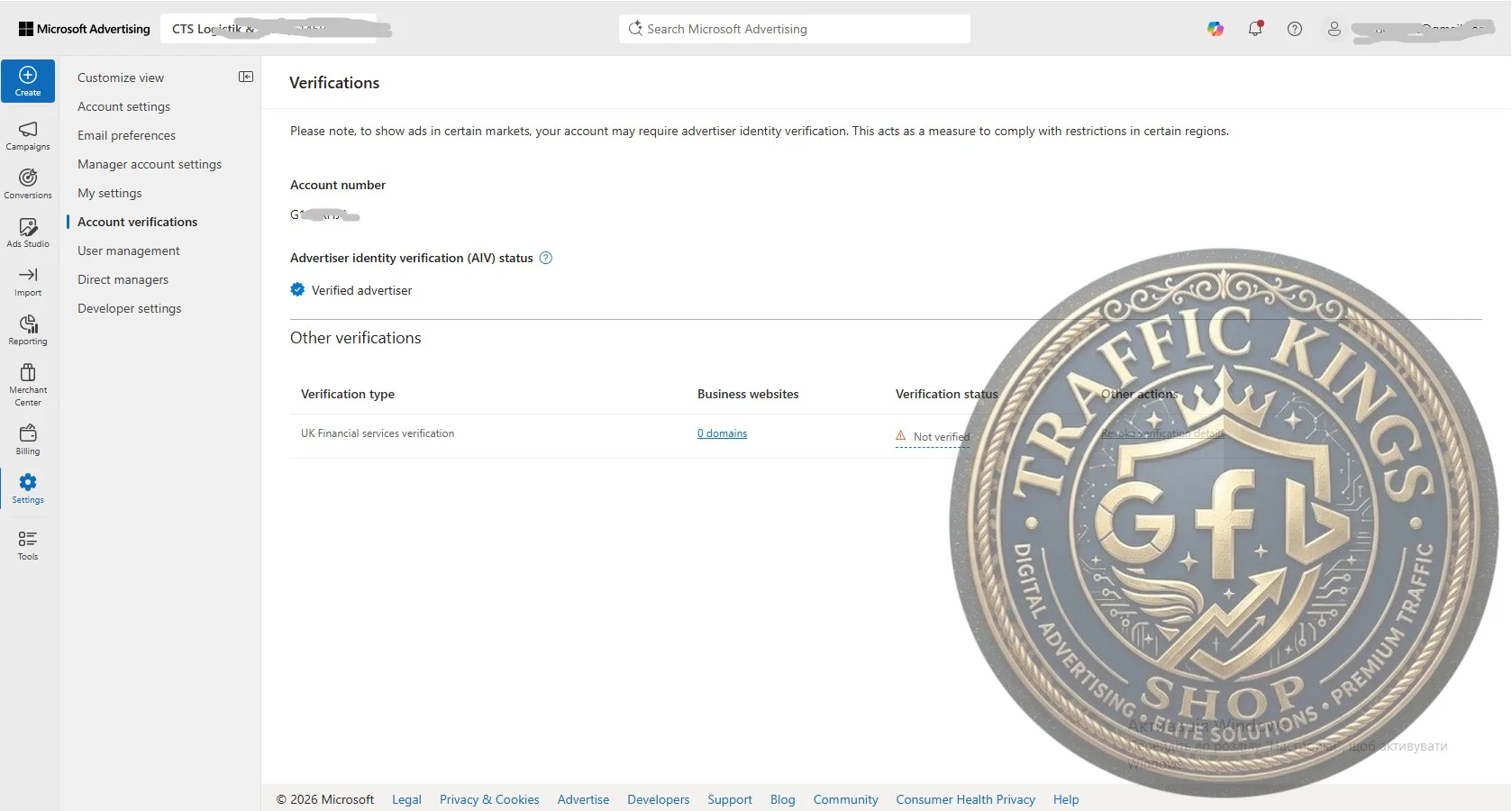This screenshot has width=1512, height=811.
Task: Open the Conversions section
Action: [28, 184]
